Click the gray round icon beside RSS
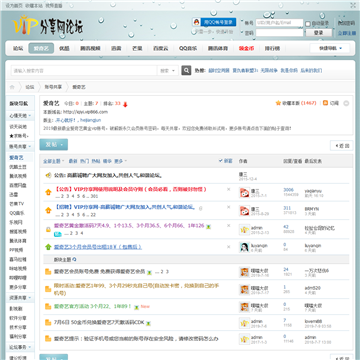This screenshot has height=360, width=360. click(346, 103)
